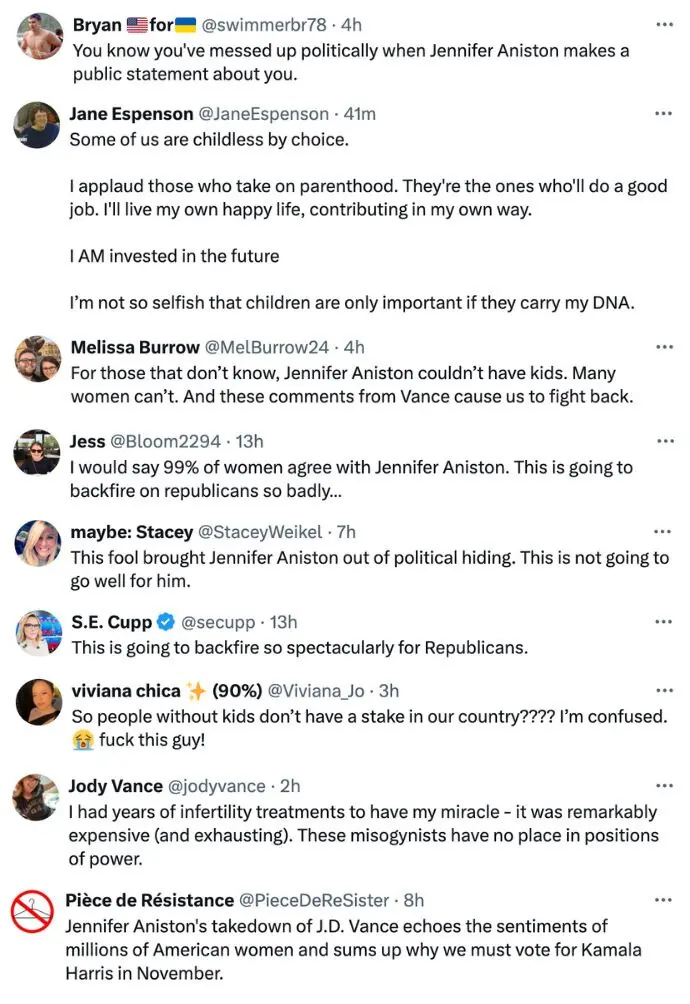Expand the options menu for maybe: Stacey's tweet
Screen dimensions: 690x1004
tap(664, 532)
